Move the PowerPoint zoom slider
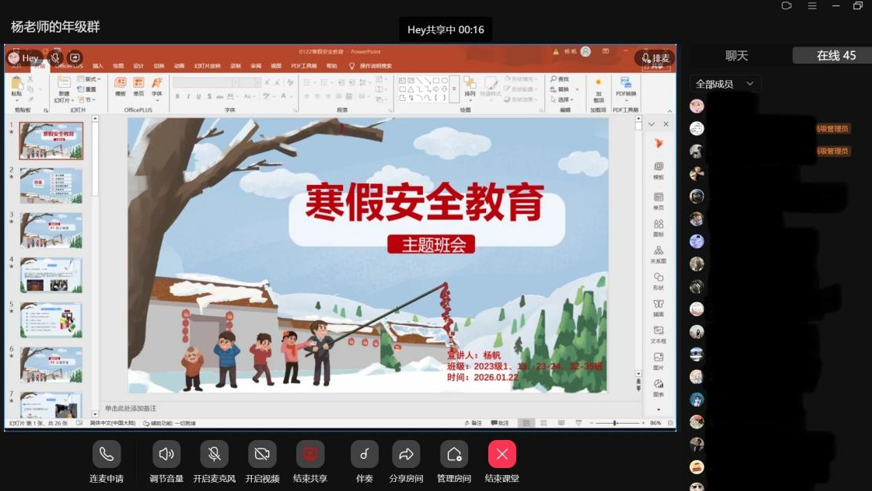 615,423
